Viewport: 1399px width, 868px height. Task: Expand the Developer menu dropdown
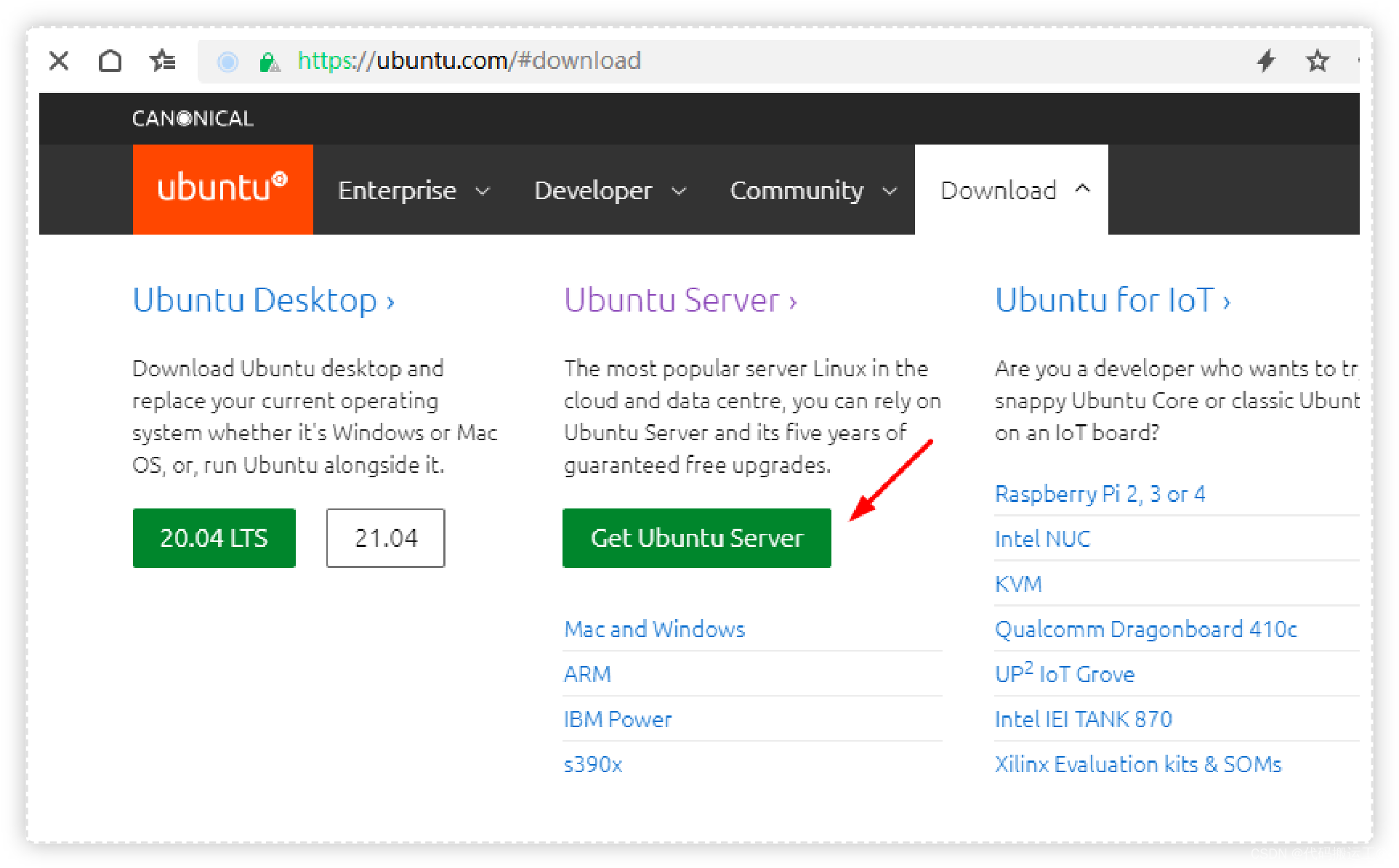tap(610, 190)
